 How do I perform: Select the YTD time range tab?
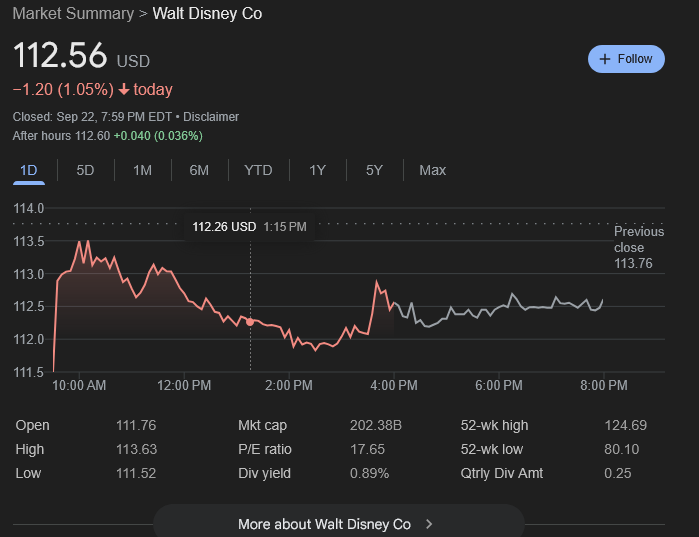[x=258, y=170]
